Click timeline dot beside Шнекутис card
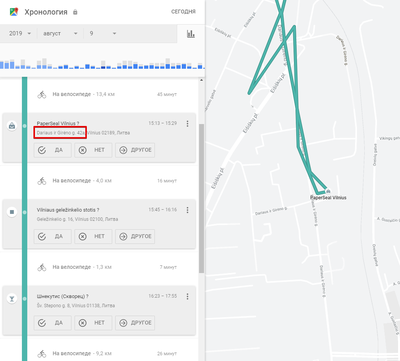Screen dimensions: 400x361 coord(24,299)
